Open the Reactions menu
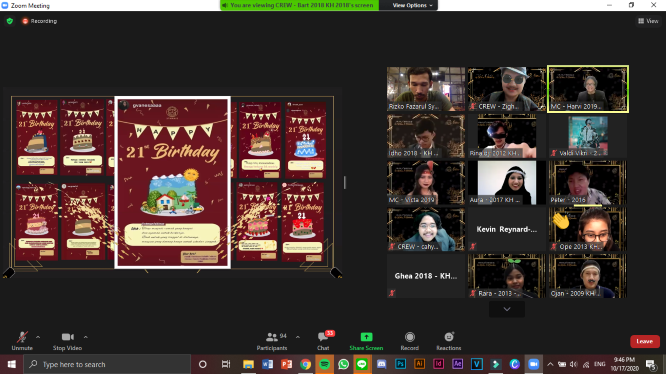The height and width of the screenshot is (374, 666). [x=449, y=341]
